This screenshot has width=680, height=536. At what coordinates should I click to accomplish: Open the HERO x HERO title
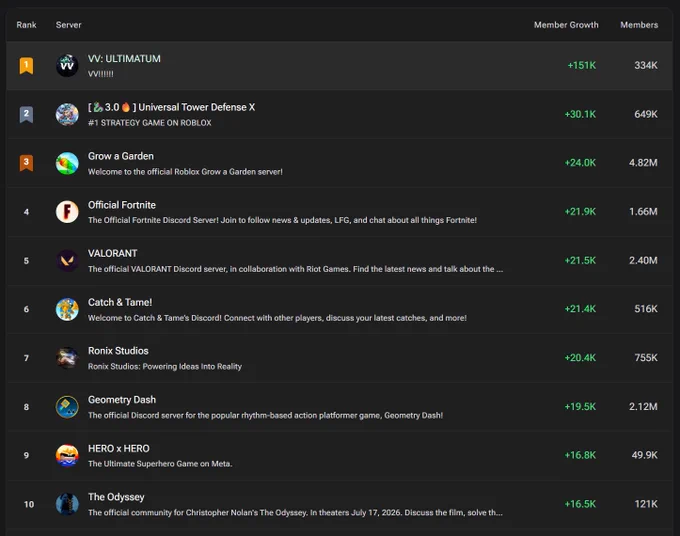tap(118, 448)
